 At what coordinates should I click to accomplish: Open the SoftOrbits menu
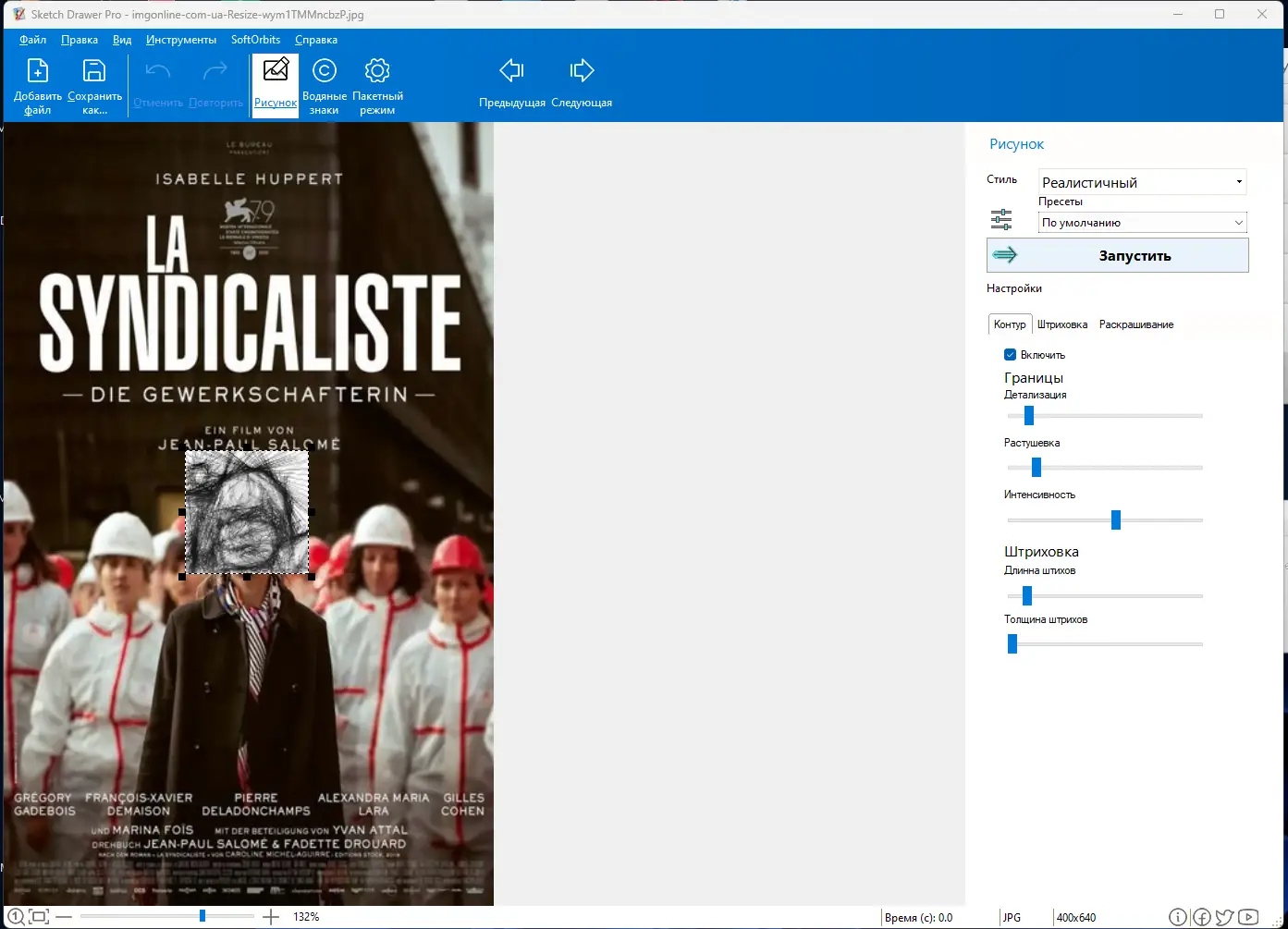(x=255, y=40)
